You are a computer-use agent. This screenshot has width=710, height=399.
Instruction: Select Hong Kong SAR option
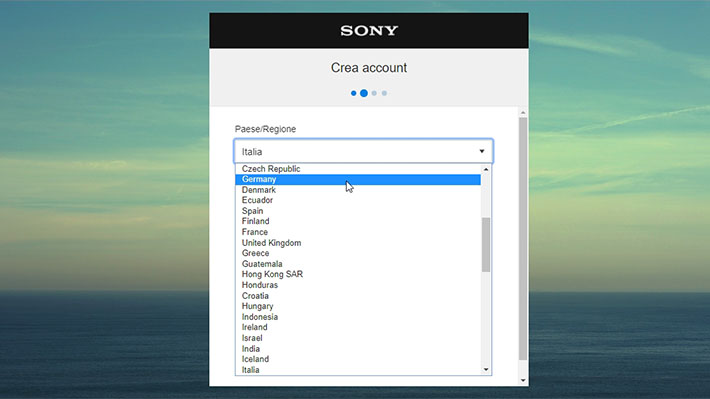(x=358, y=274)
